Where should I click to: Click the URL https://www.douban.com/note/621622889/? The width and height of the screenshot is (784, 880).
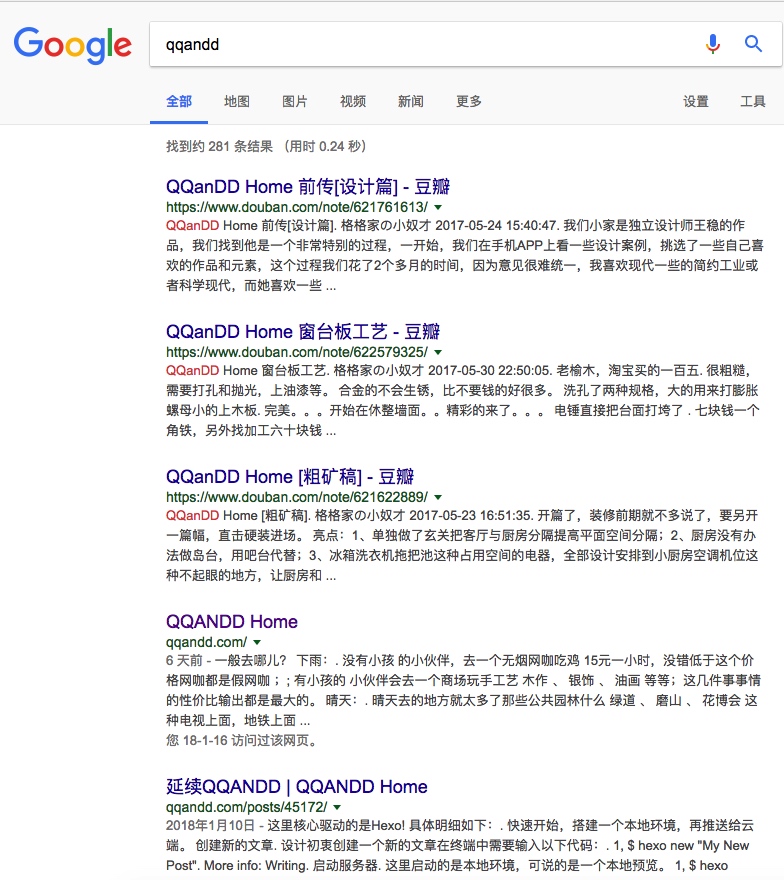click(297, 497)
